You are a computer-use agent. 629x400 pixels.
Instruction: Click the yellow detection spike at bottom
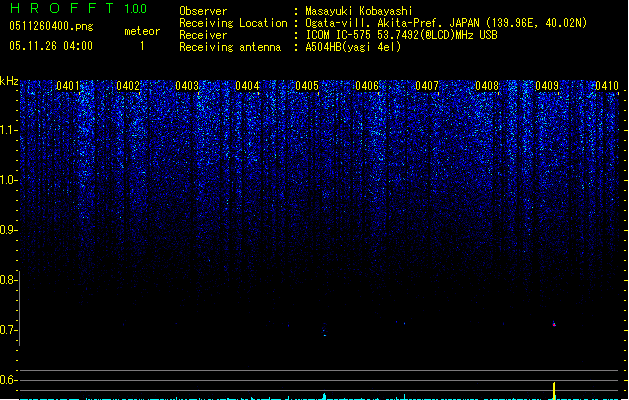tap(554, 391)
